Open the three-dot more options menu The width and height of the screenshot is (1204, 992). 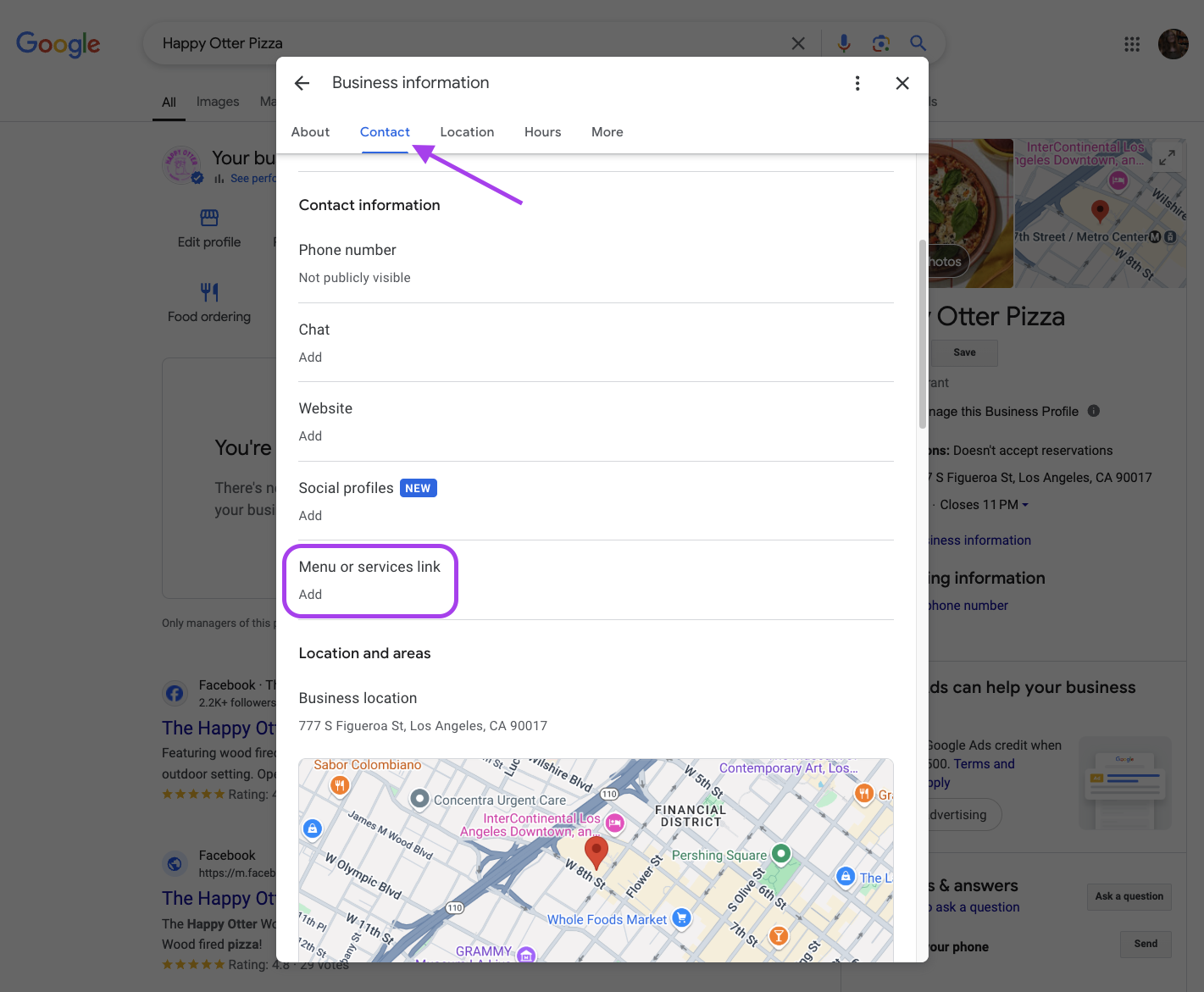[x=857, y=83]
